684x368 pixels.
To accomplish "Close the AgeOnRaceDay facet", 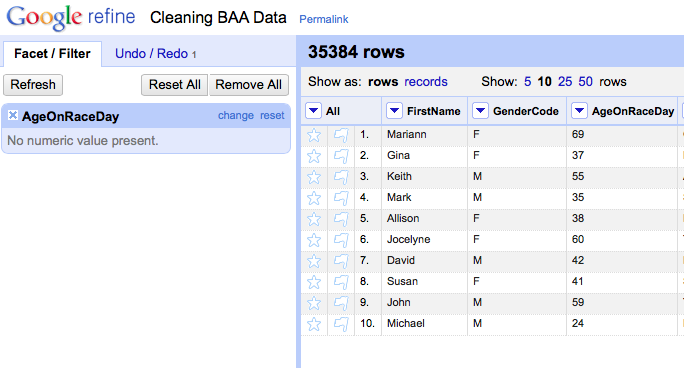I will 13,115.
